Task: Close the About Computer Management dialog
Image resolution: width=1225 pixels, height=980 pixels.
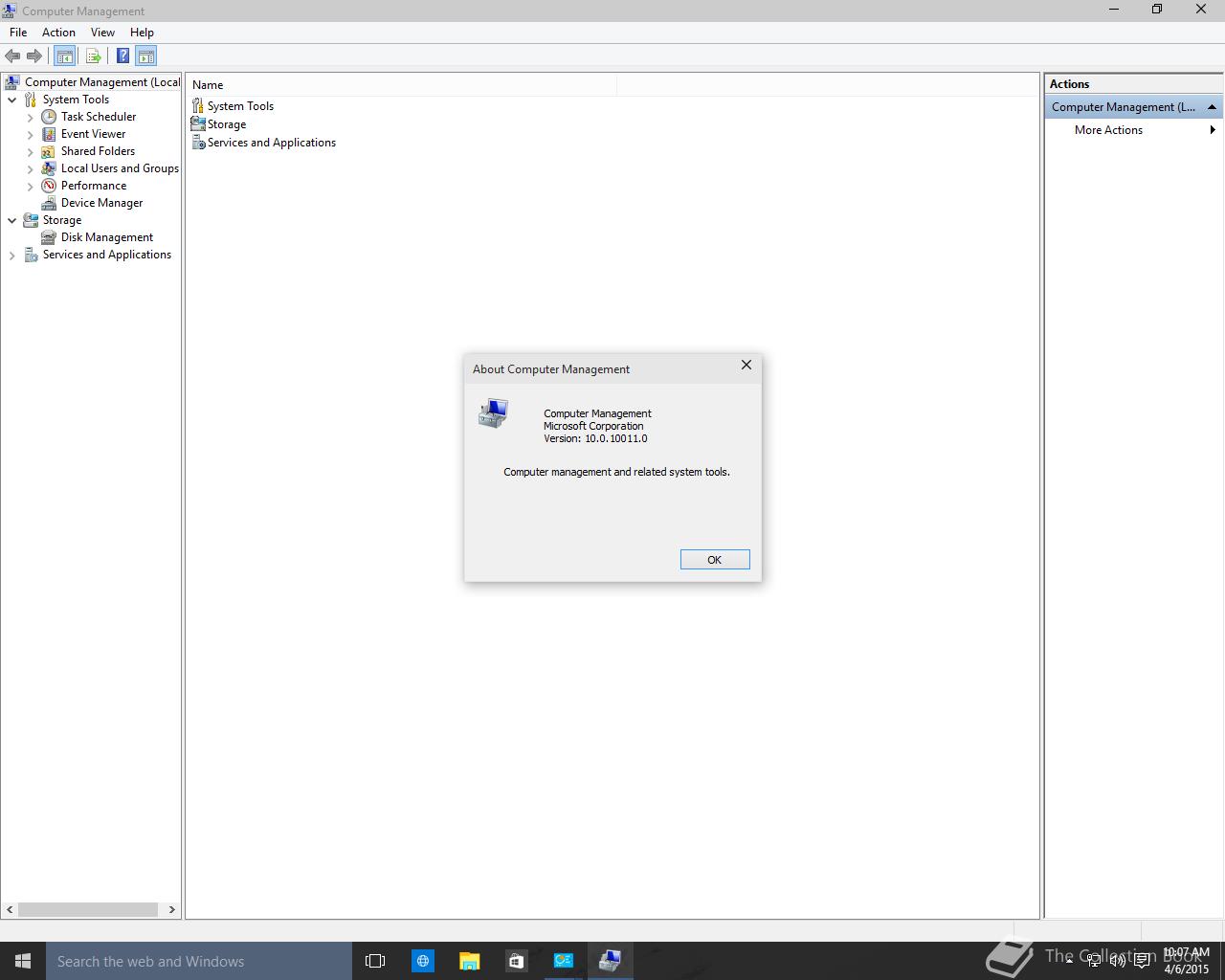Action: click(x=746, y=366)
